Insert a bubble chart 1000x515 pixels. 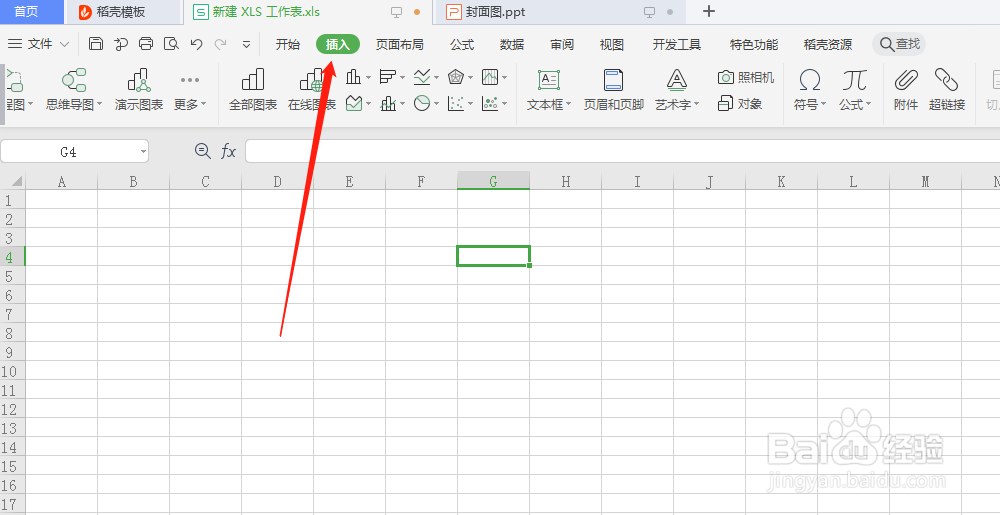pos(490,103)
